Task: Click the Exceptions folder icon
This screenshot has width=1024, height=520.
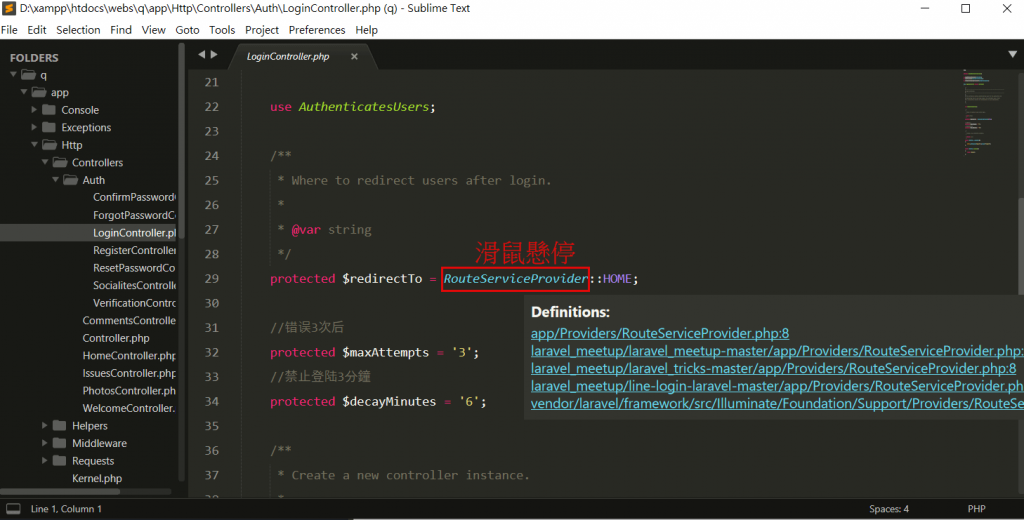Action: 49,127
